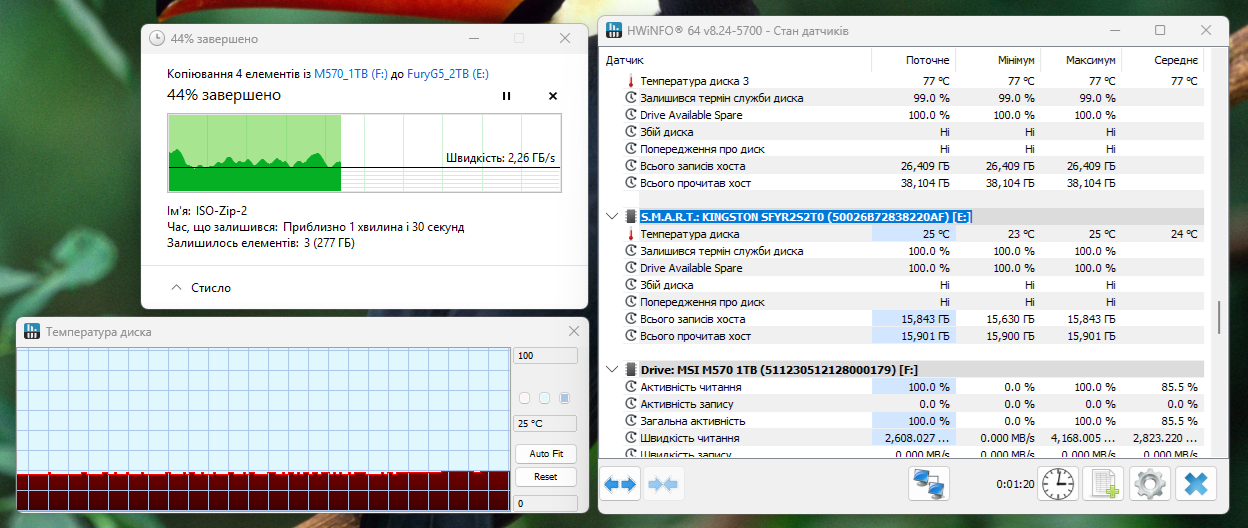The width and height of the screenshot is (1248, 528).
Task: Click the Температура диска graph window icon
Action: [31, 331]
